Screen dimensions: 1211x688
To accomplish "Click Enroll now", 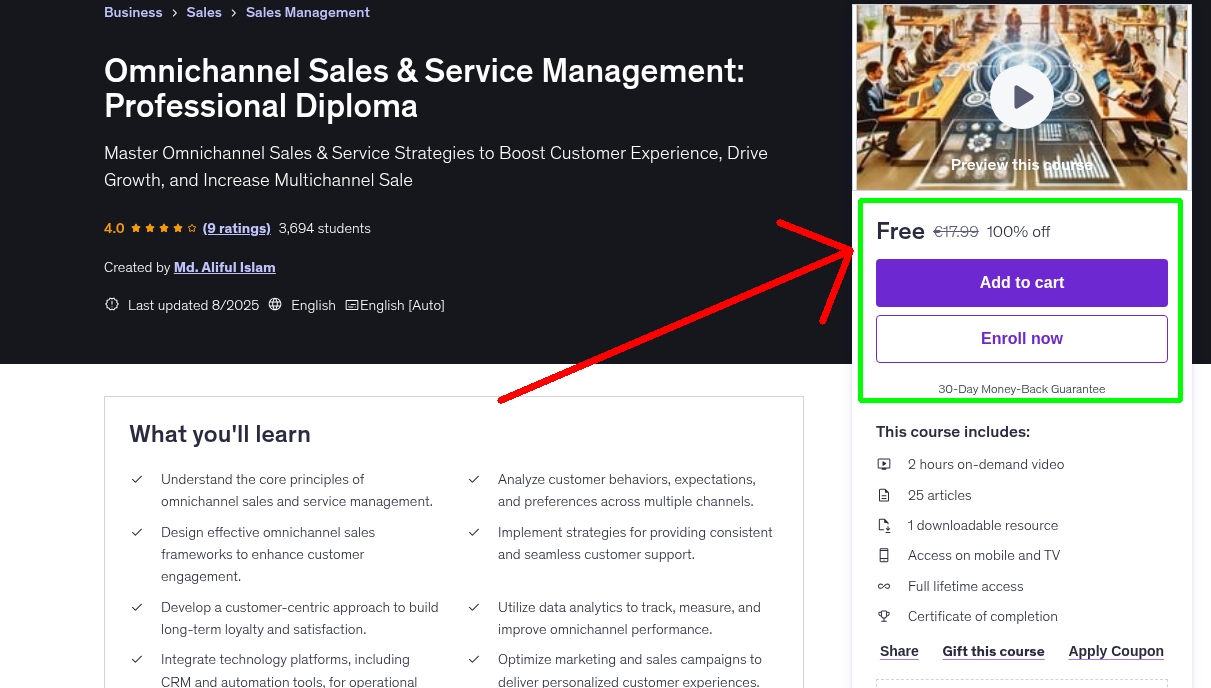I will tap(1021, 338).
